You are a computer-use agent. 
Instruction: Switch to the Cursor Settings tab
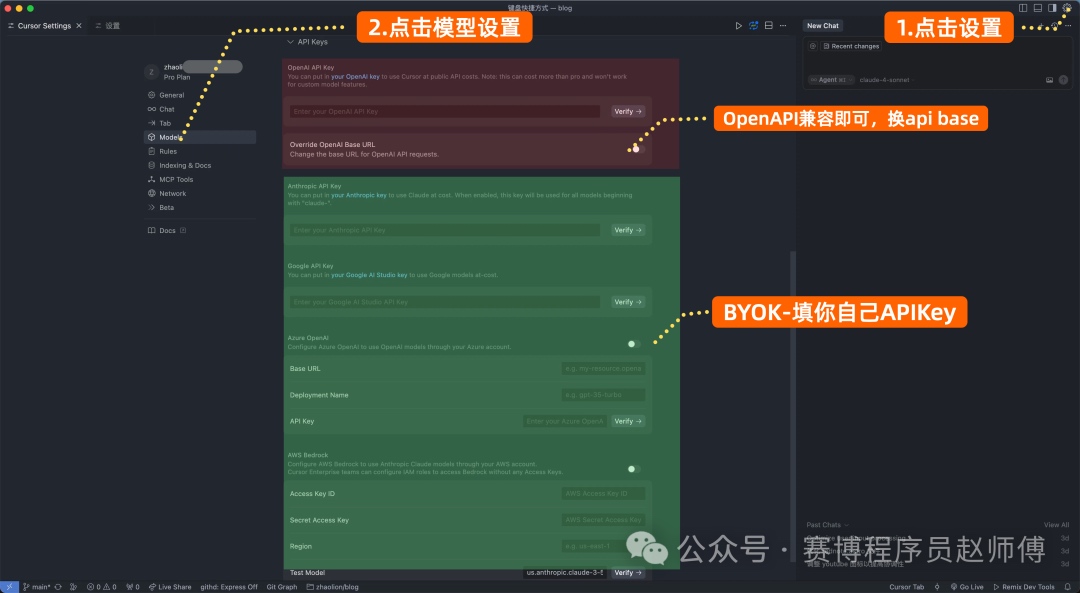[44, 25]
